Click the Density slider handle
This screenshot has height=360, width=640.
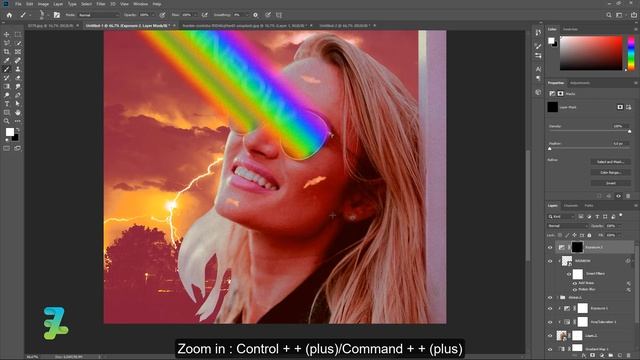pyautogui.click(x=629, y=131)
